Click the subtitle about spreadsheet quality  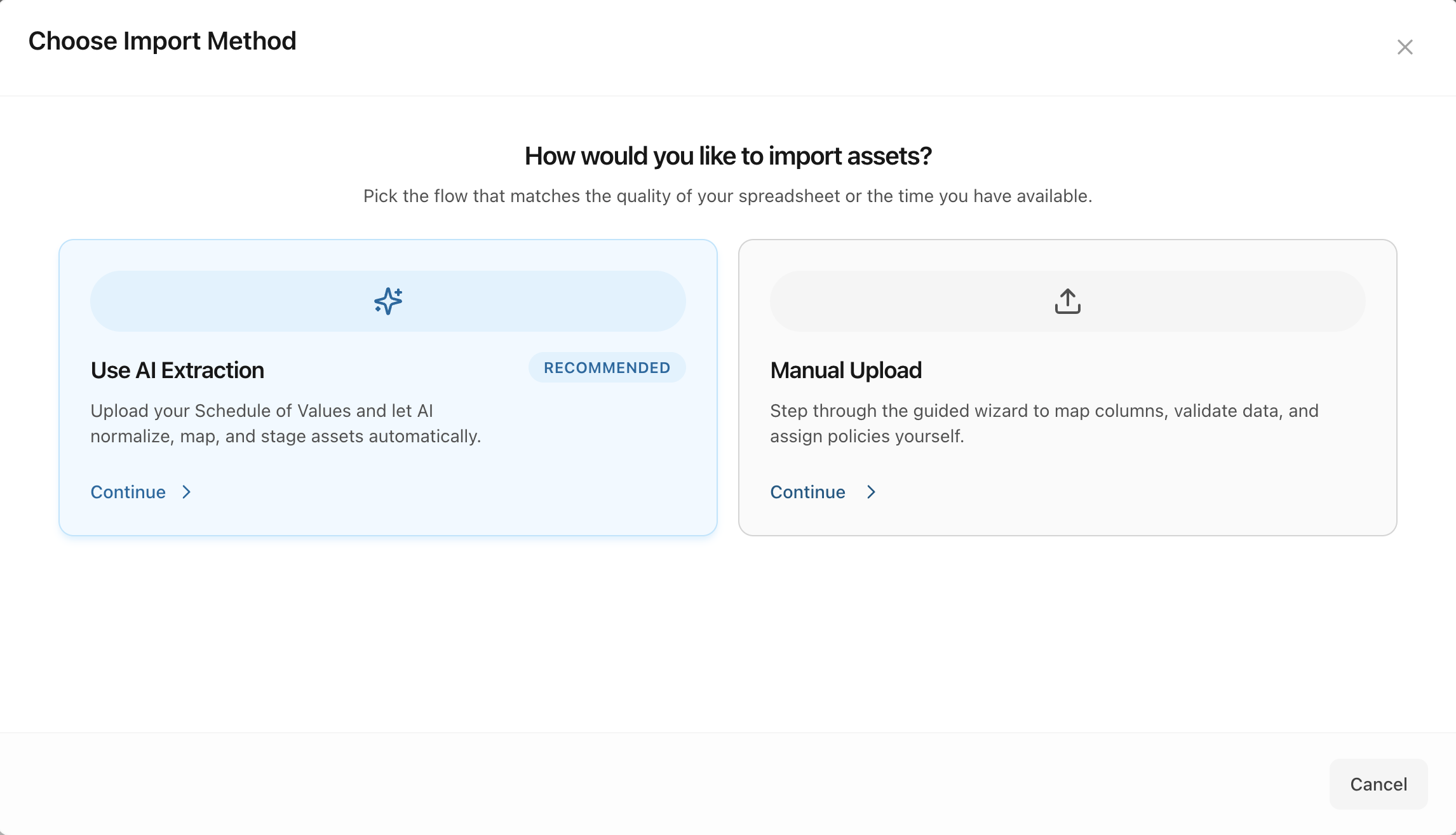(727, 196)
